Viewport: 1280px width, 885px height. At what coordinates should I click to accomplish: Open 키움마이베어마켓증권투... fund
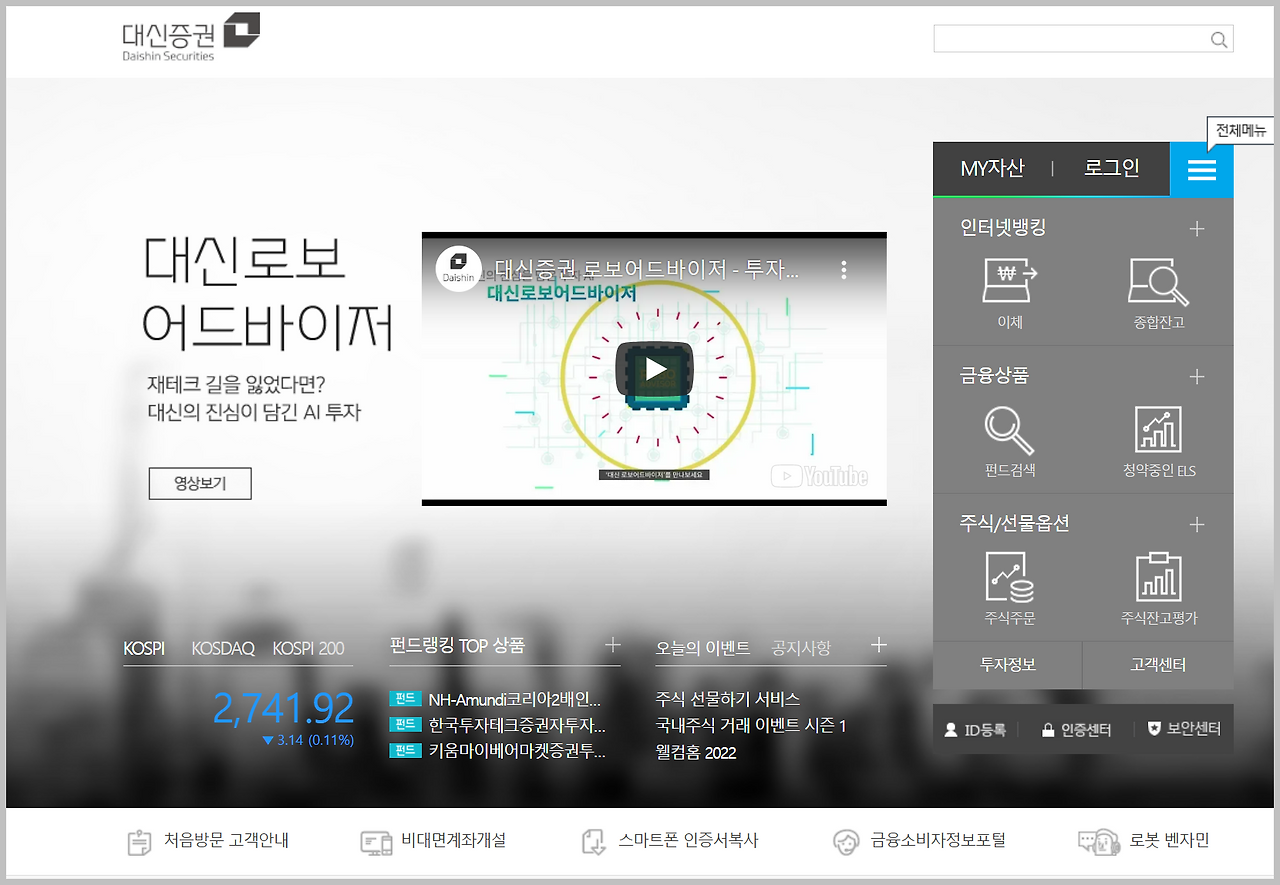[x=516, y=751]
